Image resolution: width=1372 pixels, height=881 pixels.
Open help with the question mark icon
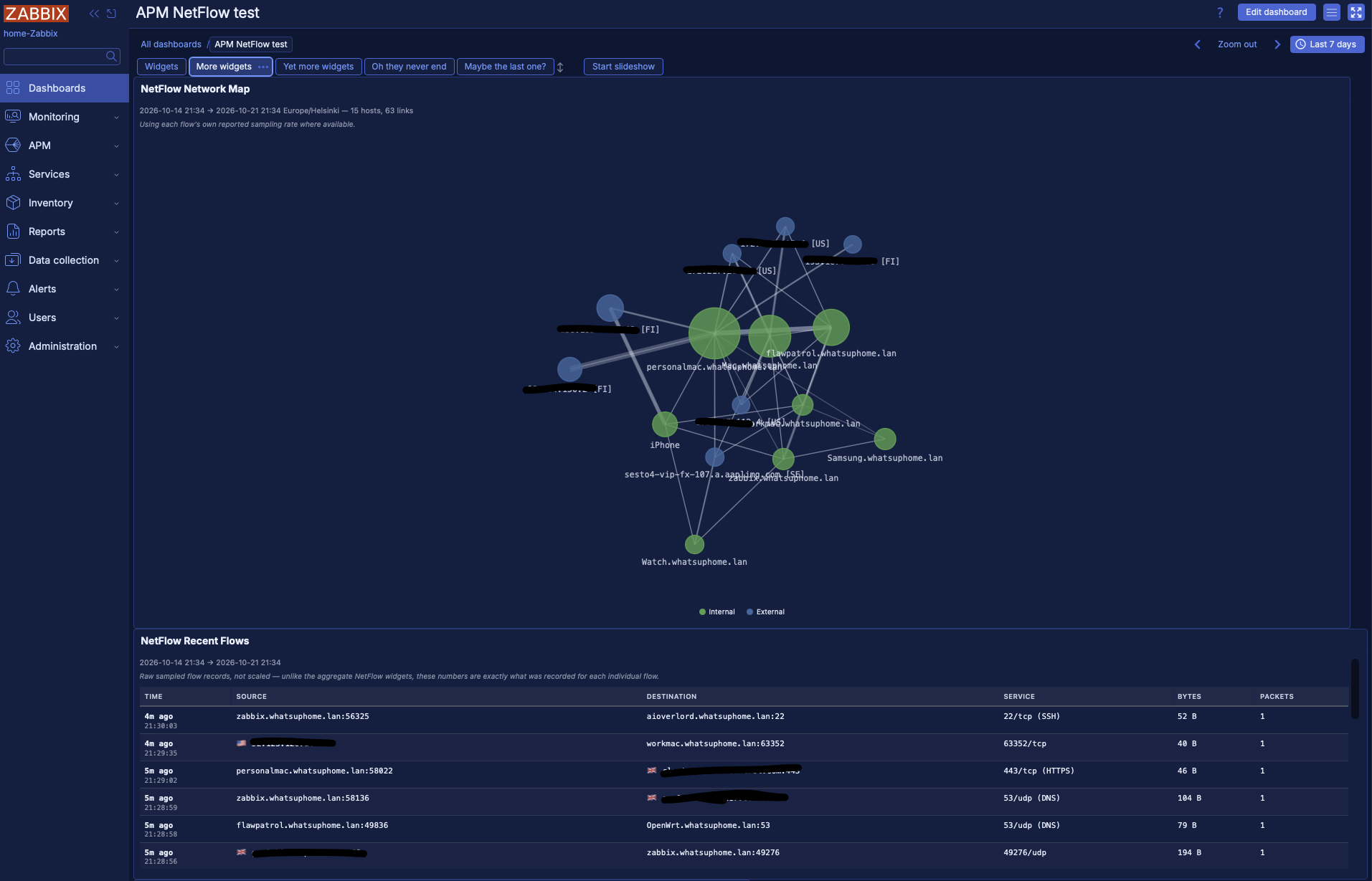(x=1220, y=12)
